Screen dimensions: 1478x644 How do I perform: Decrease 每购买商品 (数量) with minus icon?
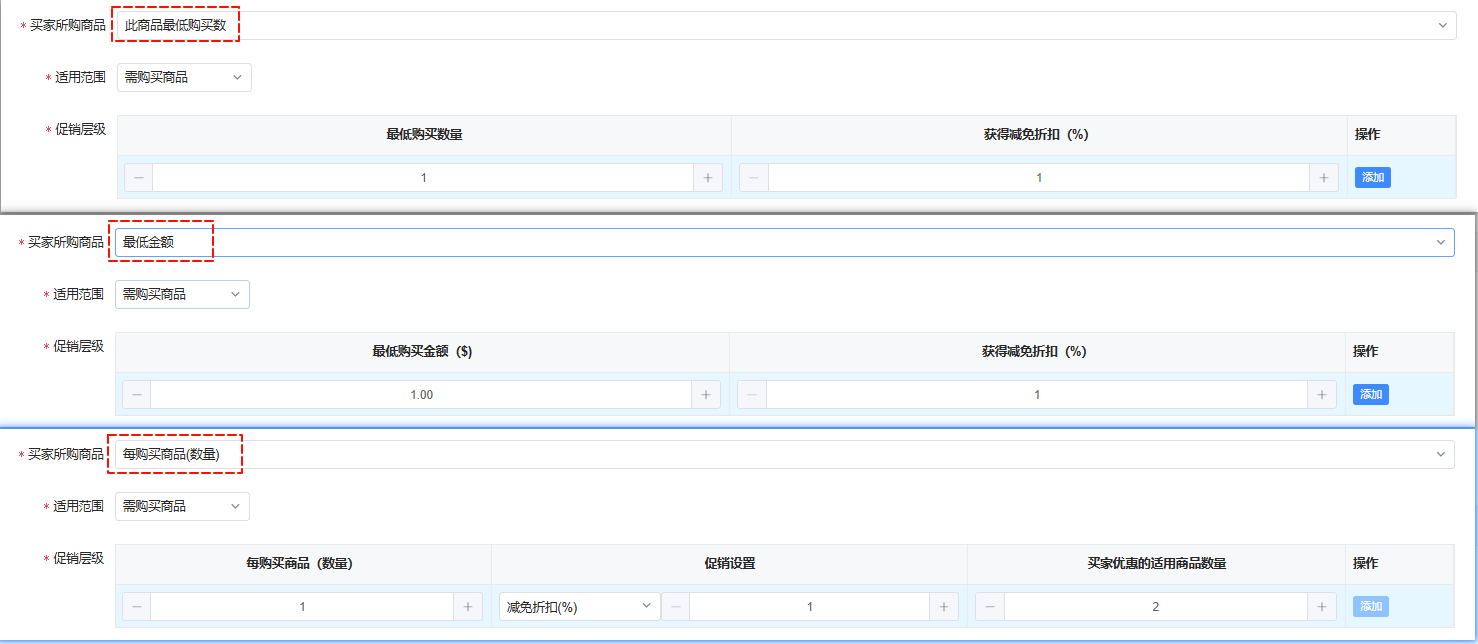(x=136, y=607)
